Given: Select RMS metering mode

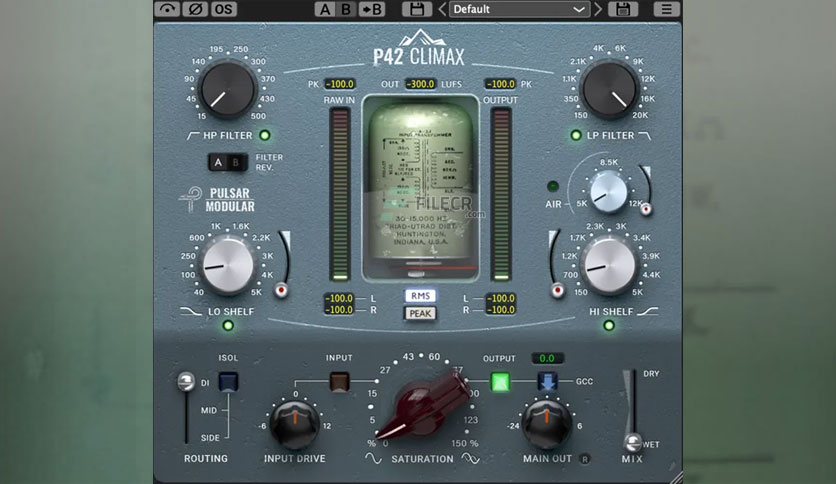Looking at the screenshot, I should (x=420, y=296).
